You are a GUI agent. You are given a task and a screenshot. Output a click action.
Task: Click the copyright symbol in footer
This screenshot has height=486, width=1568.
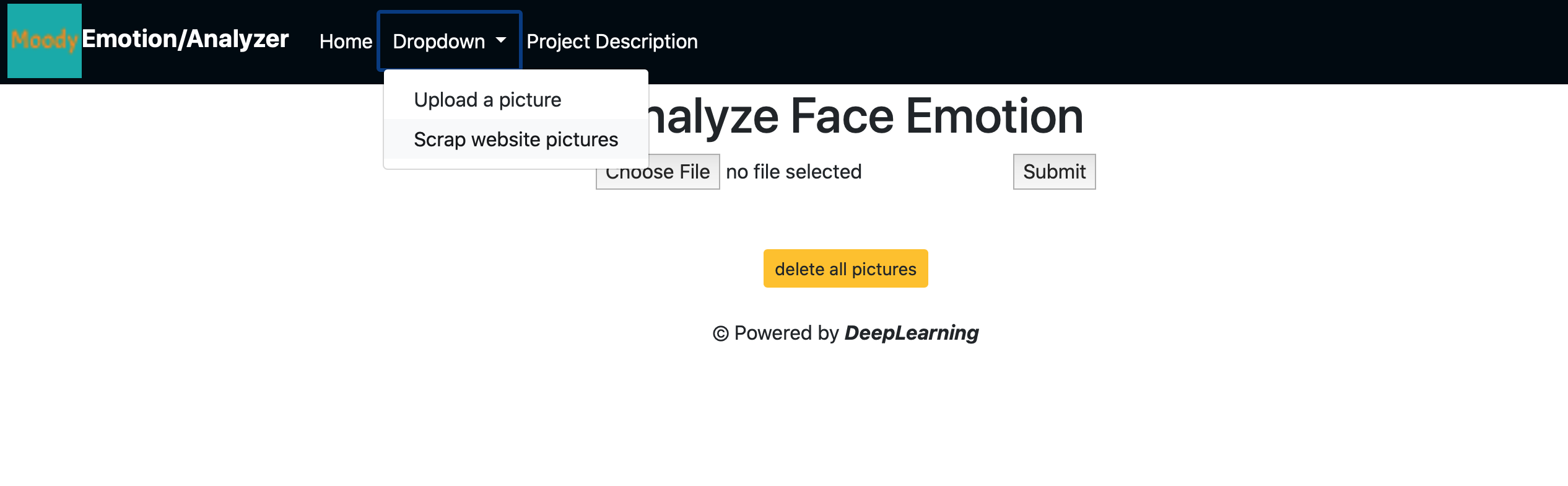point(720,334)
